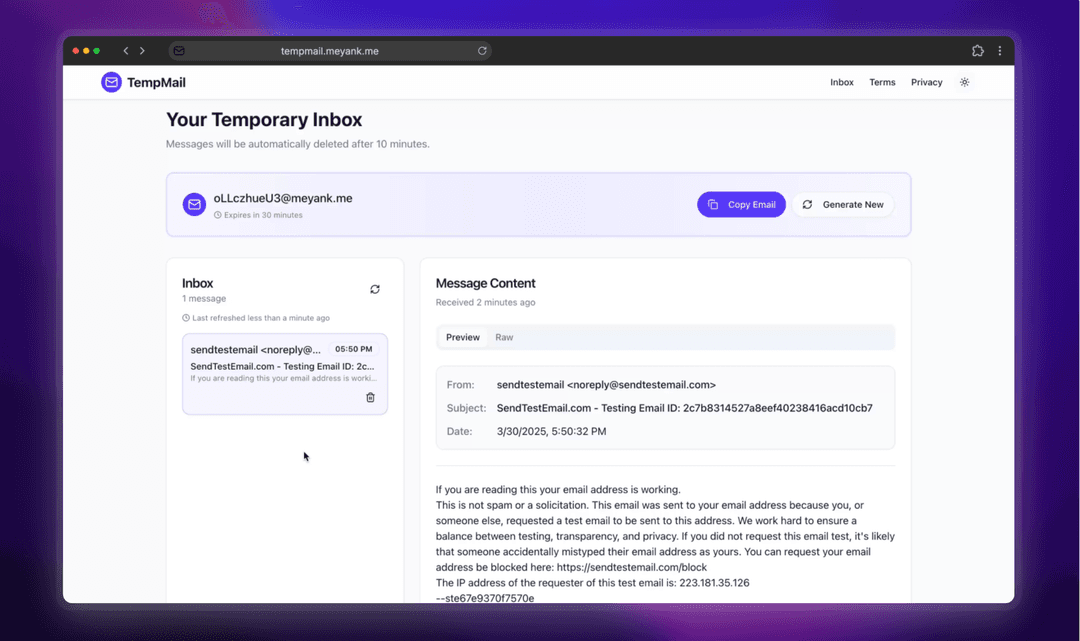Click the clock icon next to Expires in 30 minutes
The width and height of the screenshot is (1080, 641).
coord(218,215)
